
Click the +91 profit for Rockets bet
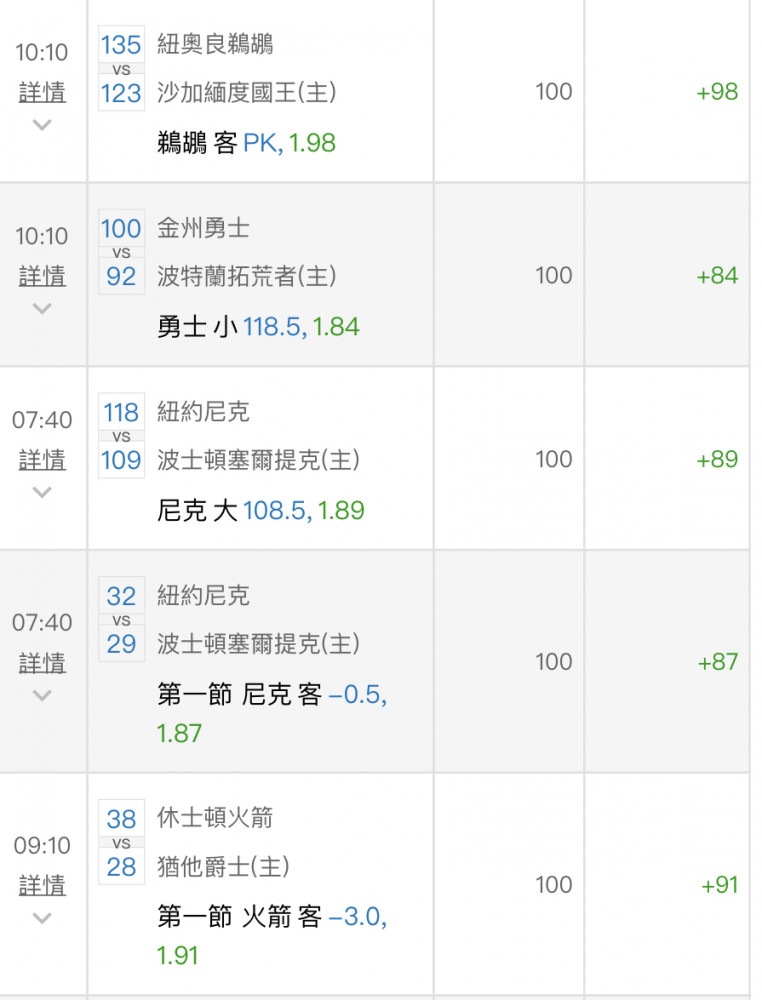coord(719,885)
